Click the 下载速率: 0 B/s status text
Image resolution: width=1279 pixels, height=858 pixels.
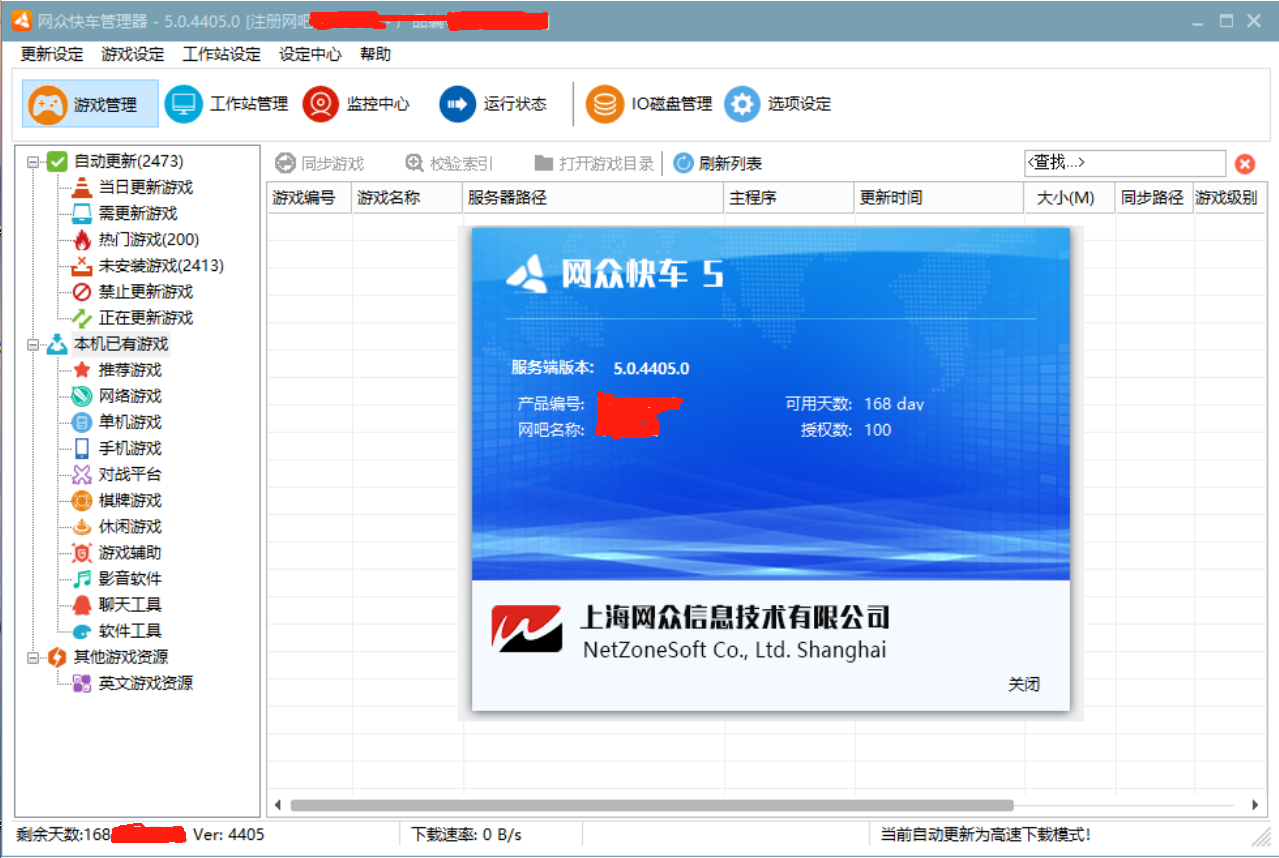pyautogui.click(x=466, y=834)
